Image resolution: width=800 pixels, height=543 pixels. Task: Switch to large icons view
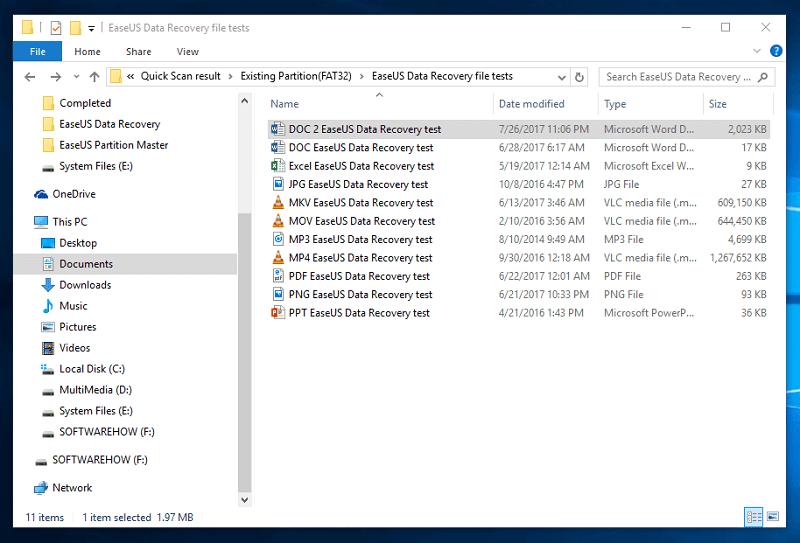coord(772,517)
